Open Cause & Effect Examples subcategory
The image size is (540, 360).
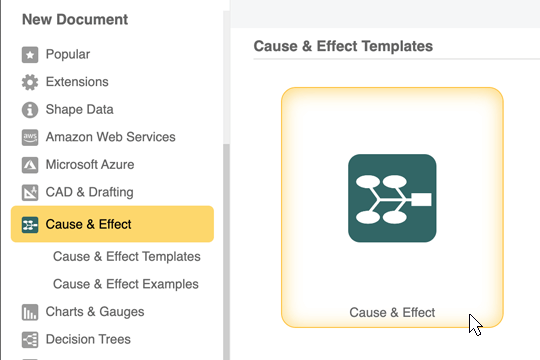(126, 284)
